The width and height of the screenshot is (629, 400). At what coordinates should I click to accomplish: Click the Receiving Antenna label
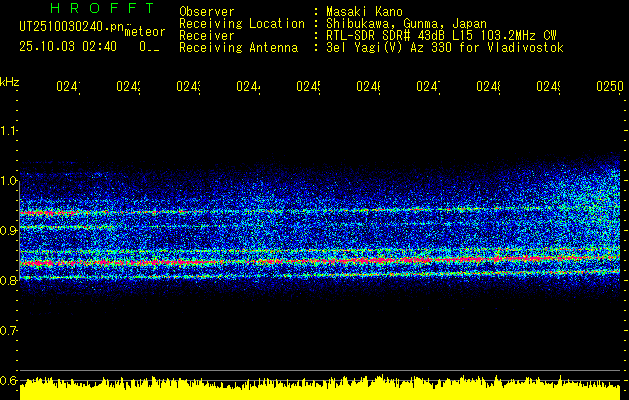tap(238, 48)
